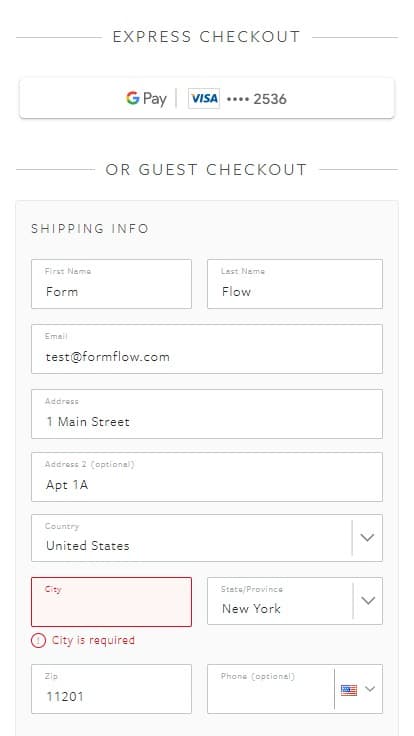Select the Address 2 optional field
The height and width of the screenshot is (736, 414).
207,477
